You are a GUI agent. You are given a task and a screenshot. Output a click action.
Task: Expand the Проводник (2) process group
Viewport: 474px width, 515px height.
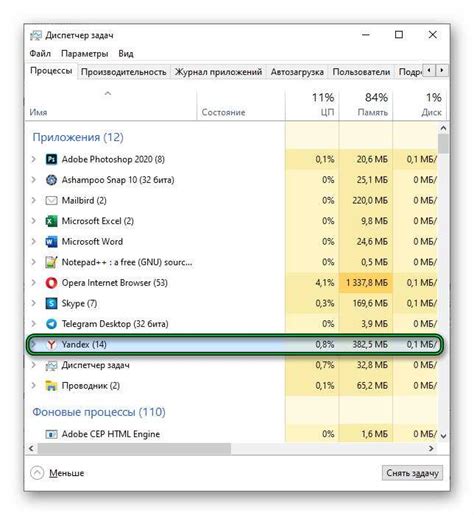point(33,386)
